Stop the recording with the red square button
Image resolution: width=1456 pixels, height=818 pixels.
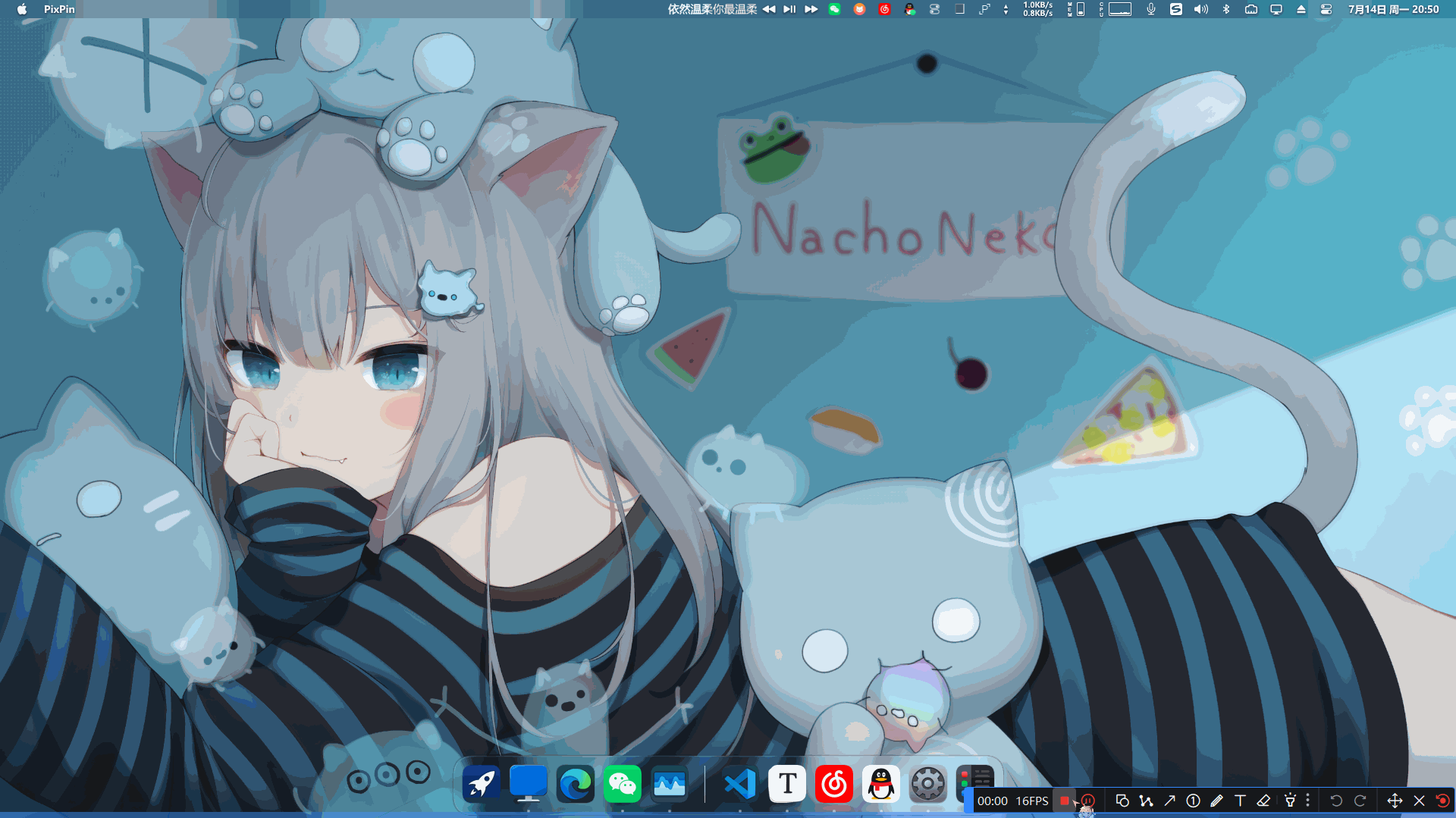tap(1065, 801)
